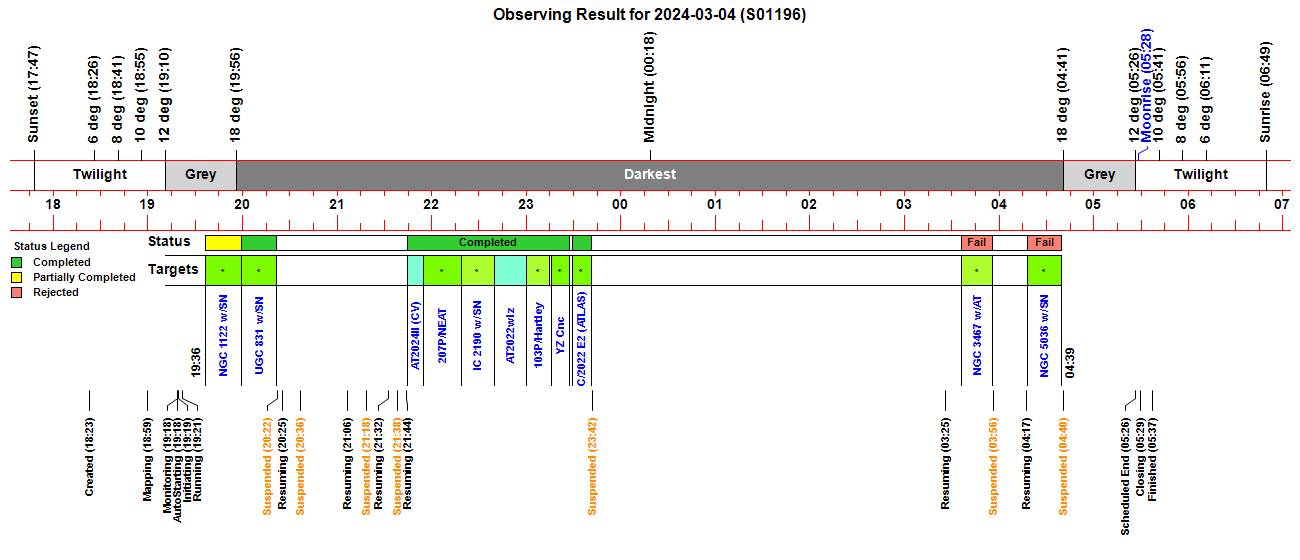Click the Suspended (20:36) event label

point(301,466)
